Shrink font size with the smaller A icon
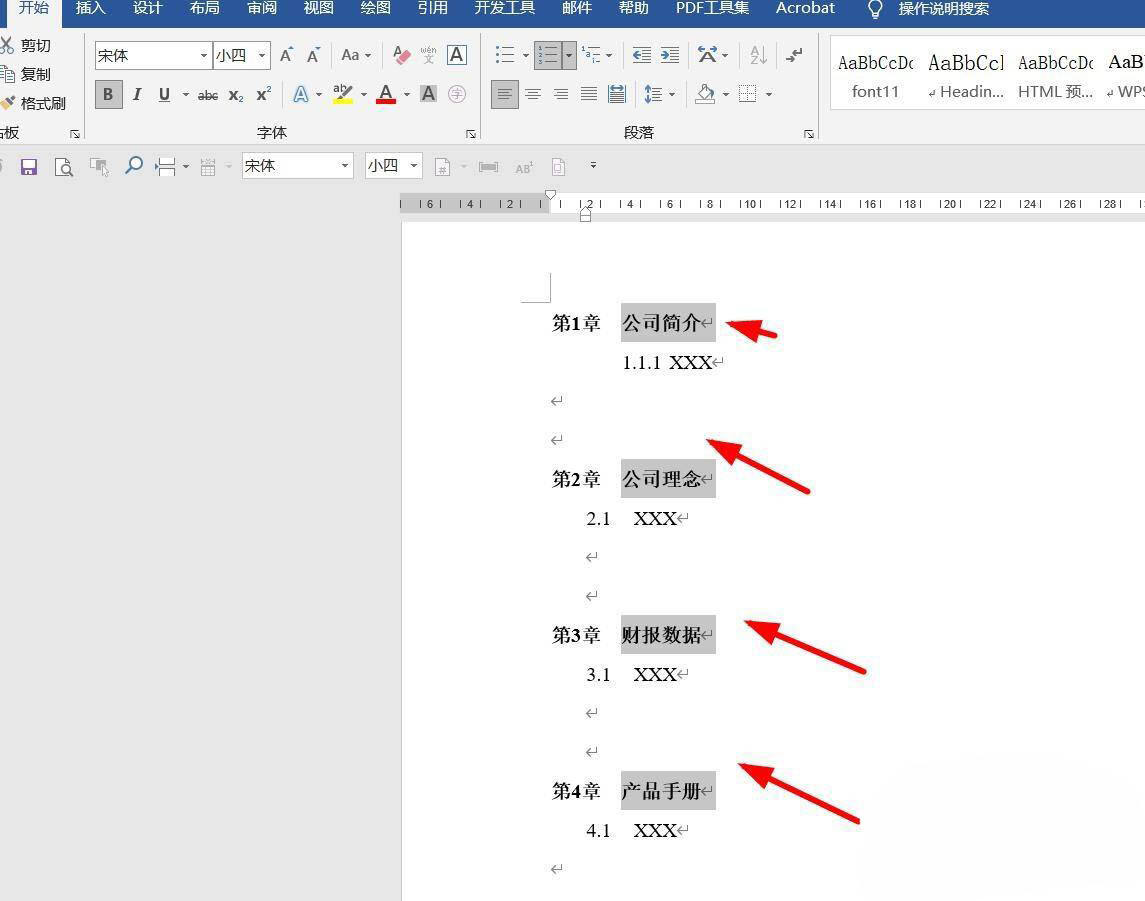Image resolution: width=1145 pixels, height=901 pixels. (x=313, y=55)
